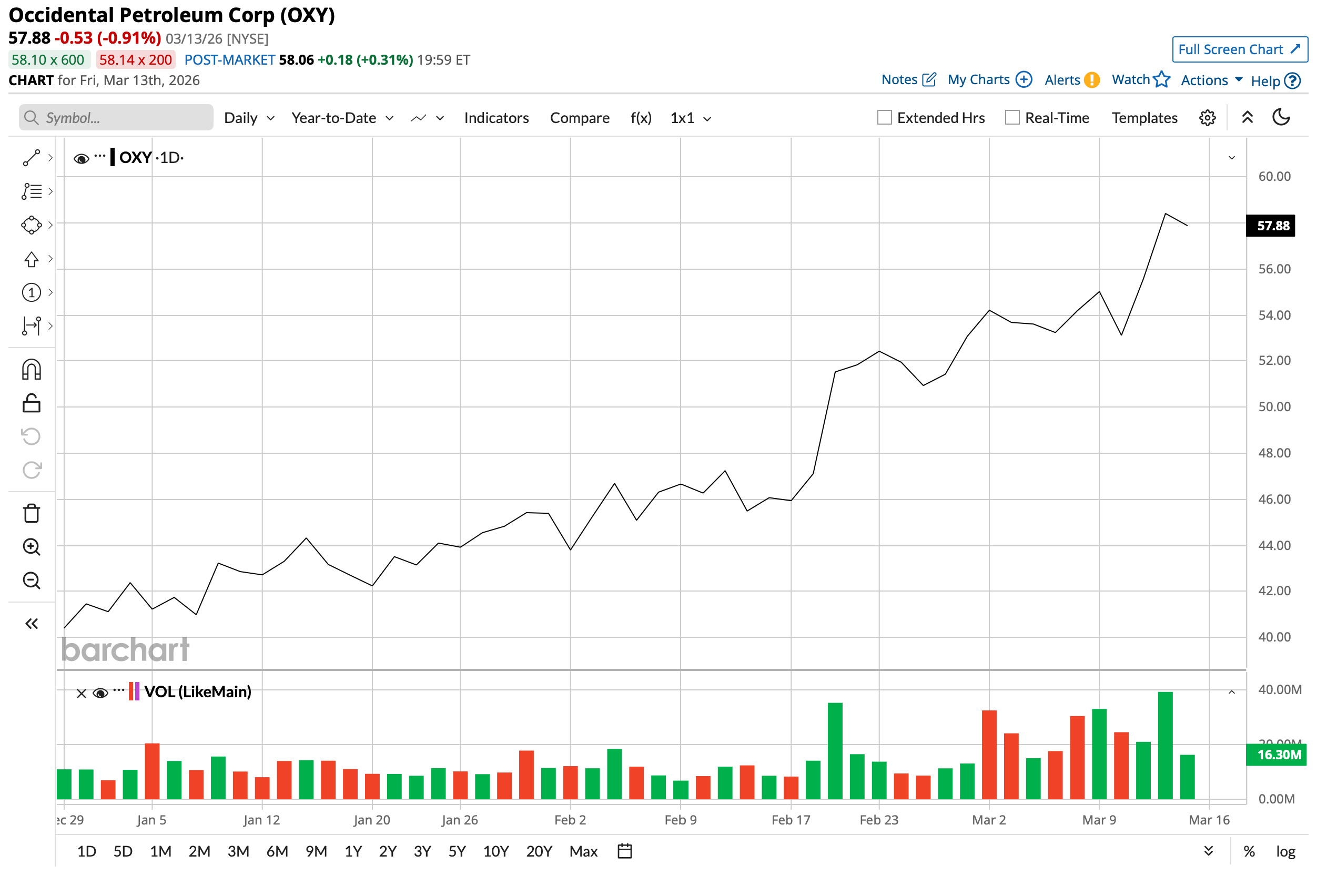The height and width of the screenshot is (896, 1337).
Task: Select the 6M time range
Action: click(277, 851)
